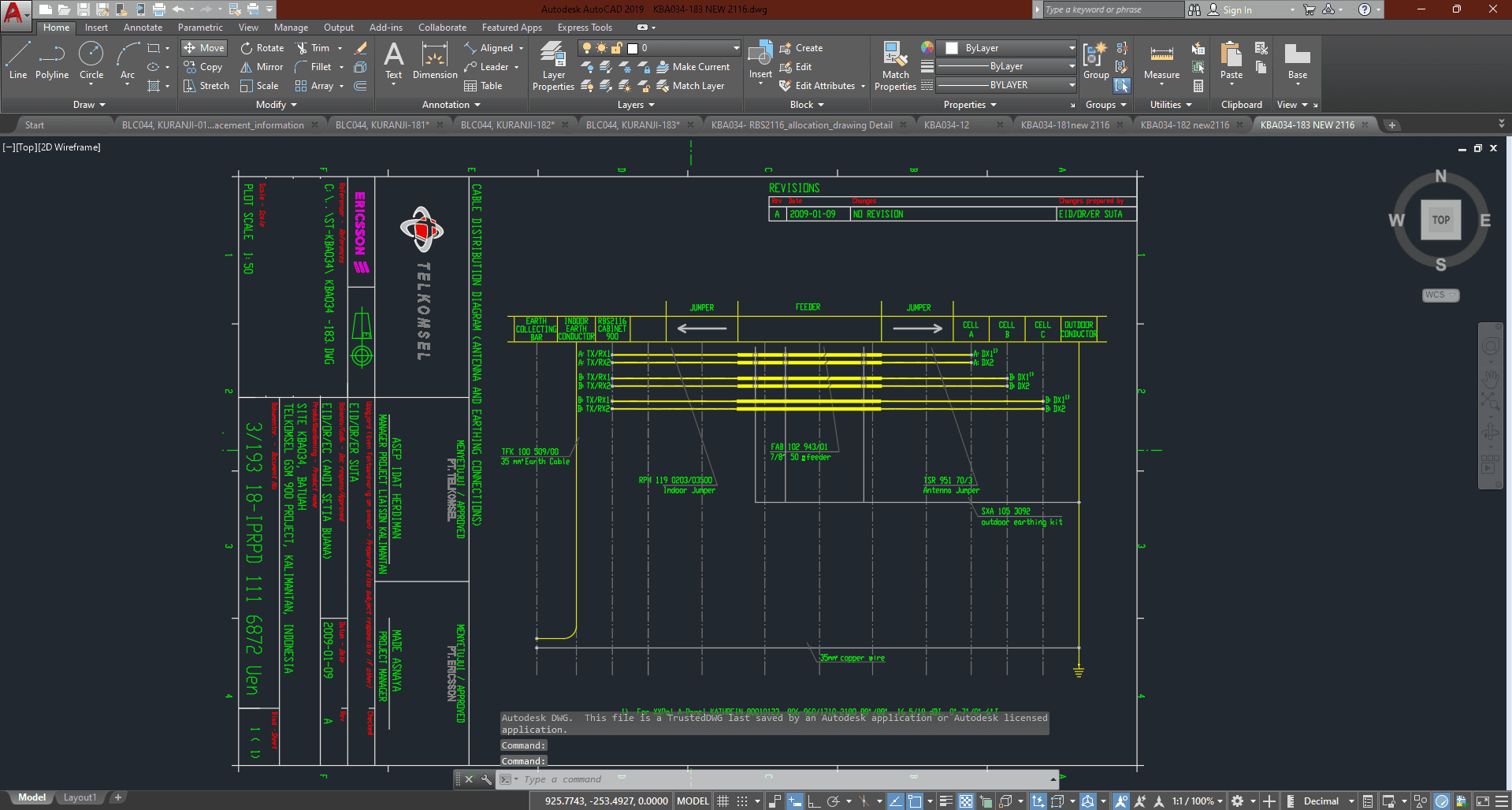
Task: Toggle MODEL space button in status bar
Action: [693, 801]
